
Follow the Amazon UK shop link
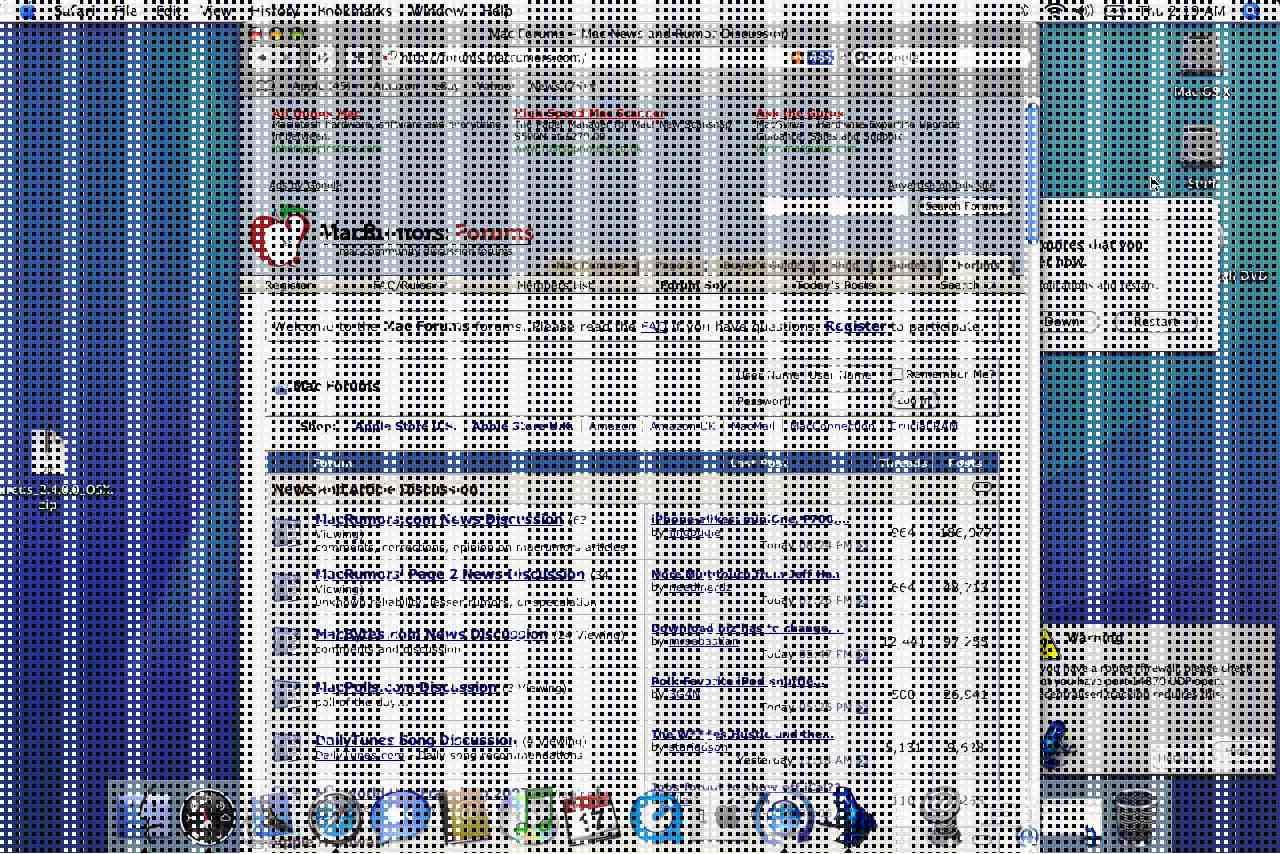(683, 426)
